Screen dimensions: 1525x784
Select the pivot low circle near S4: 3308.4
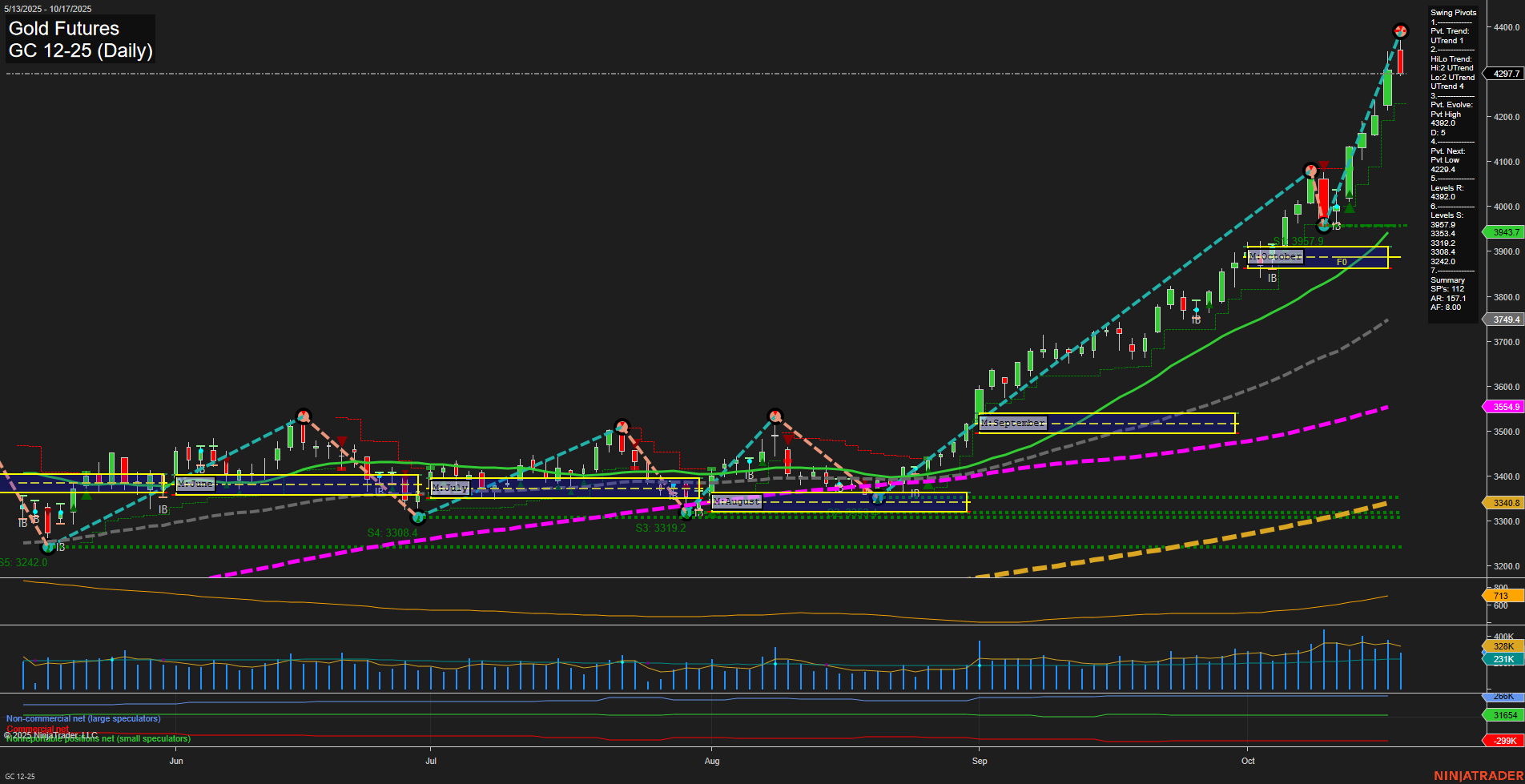417,517
